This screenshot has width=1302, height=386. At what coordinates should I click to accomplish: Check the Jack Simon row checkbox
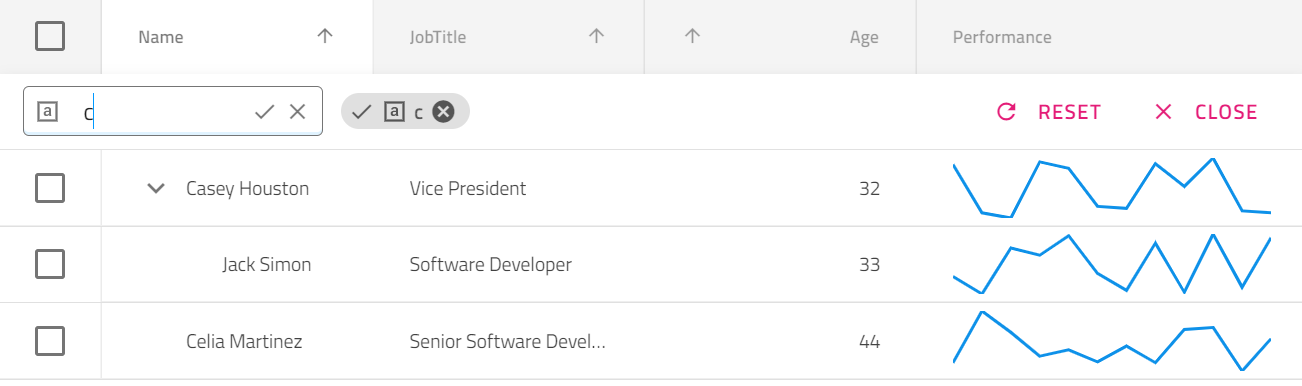(x=50, y=264)
